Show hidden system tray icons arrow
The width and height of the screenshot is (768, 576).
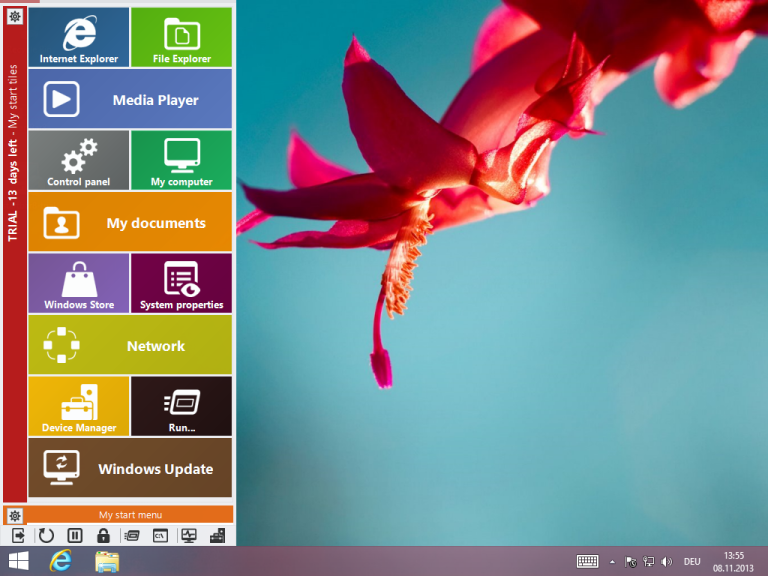[612, 562]
